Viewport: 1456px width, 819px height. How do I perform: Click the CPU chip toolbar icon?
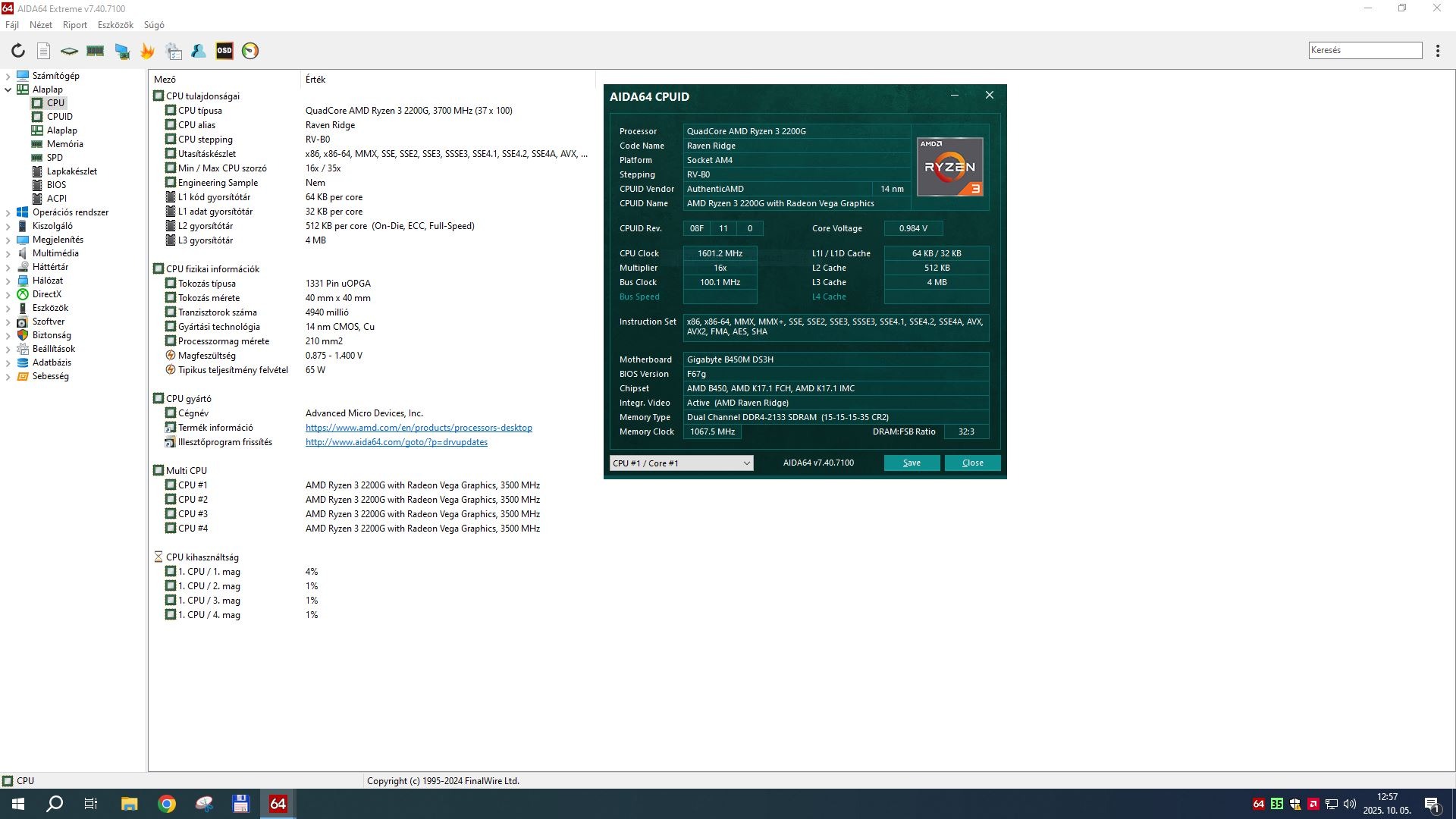point(69,51)
